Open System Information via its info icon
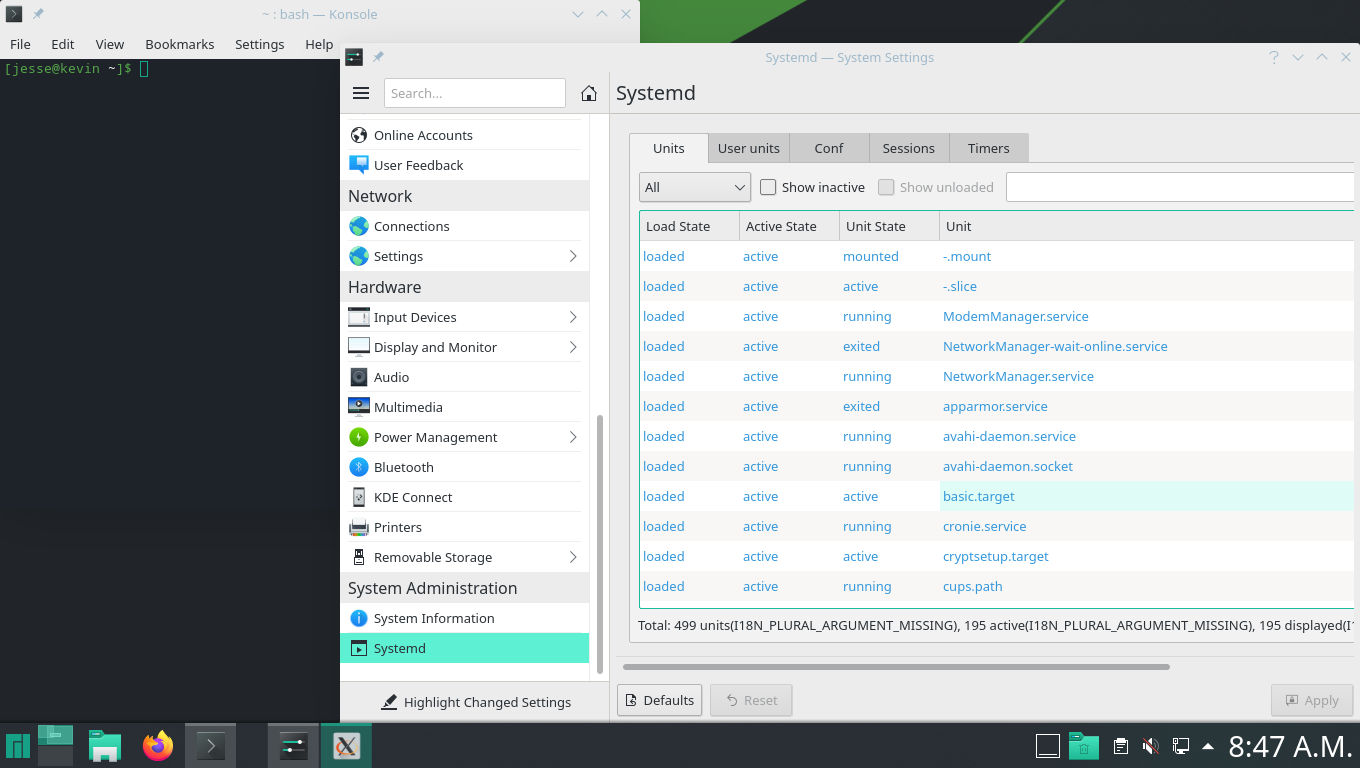Screen dimensions: 1360x768 pos(359,618)
